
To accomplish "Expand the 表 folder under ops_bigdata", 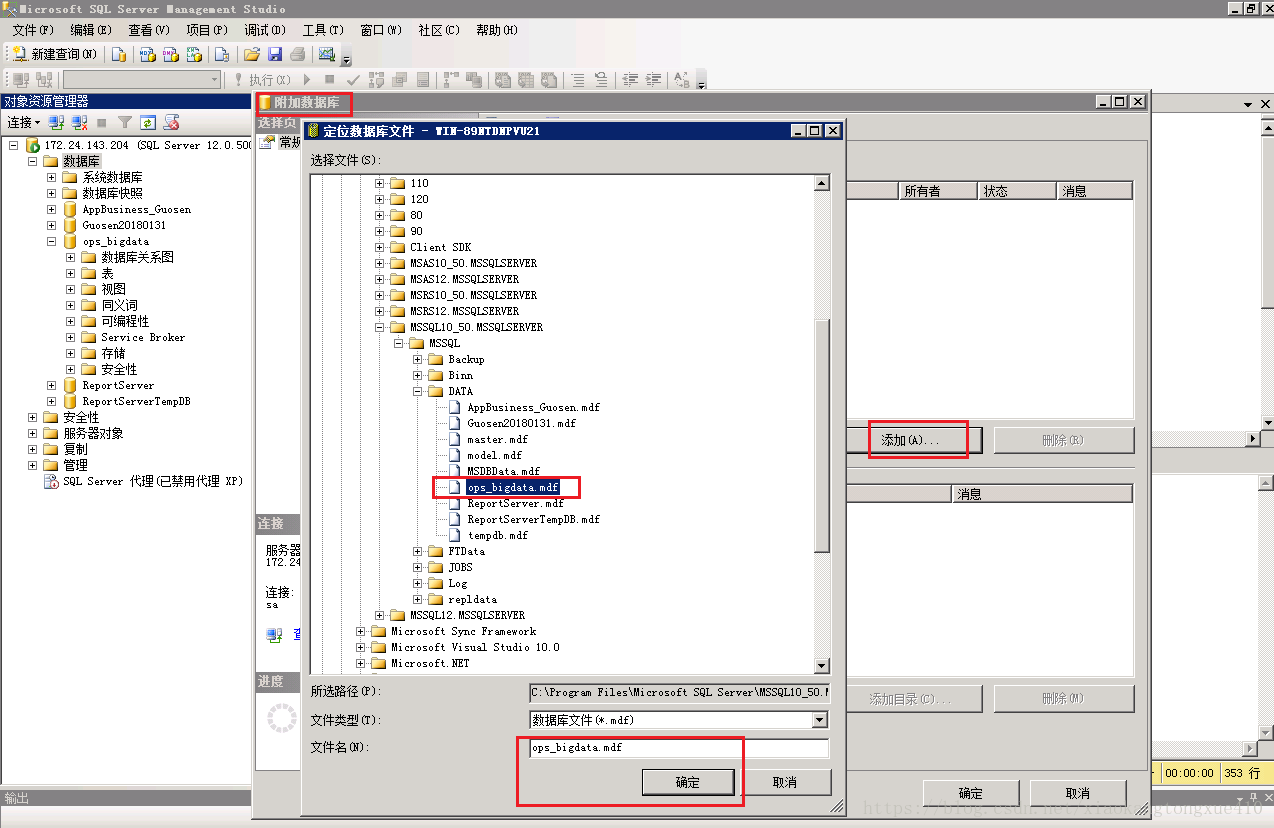I will tap(70, 273).
